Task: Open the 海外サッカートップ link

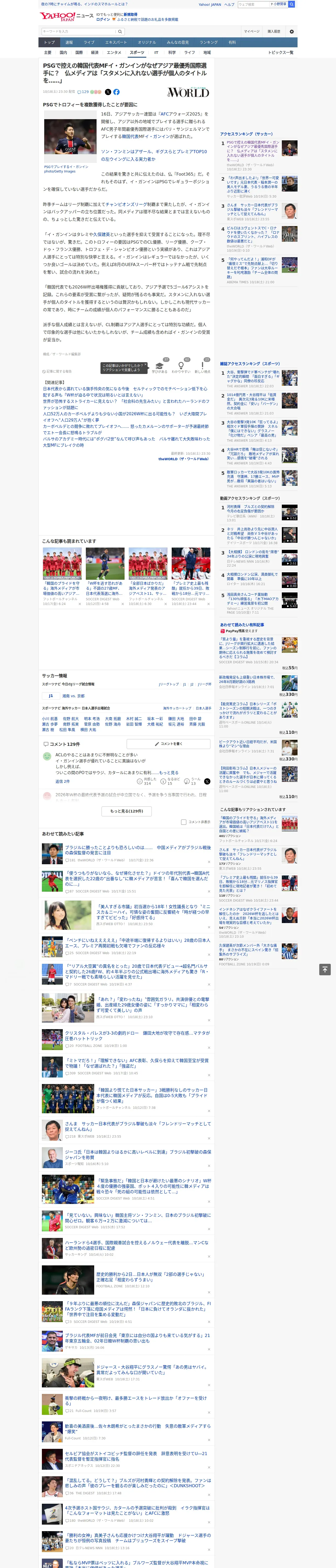Action: (177, 708)
